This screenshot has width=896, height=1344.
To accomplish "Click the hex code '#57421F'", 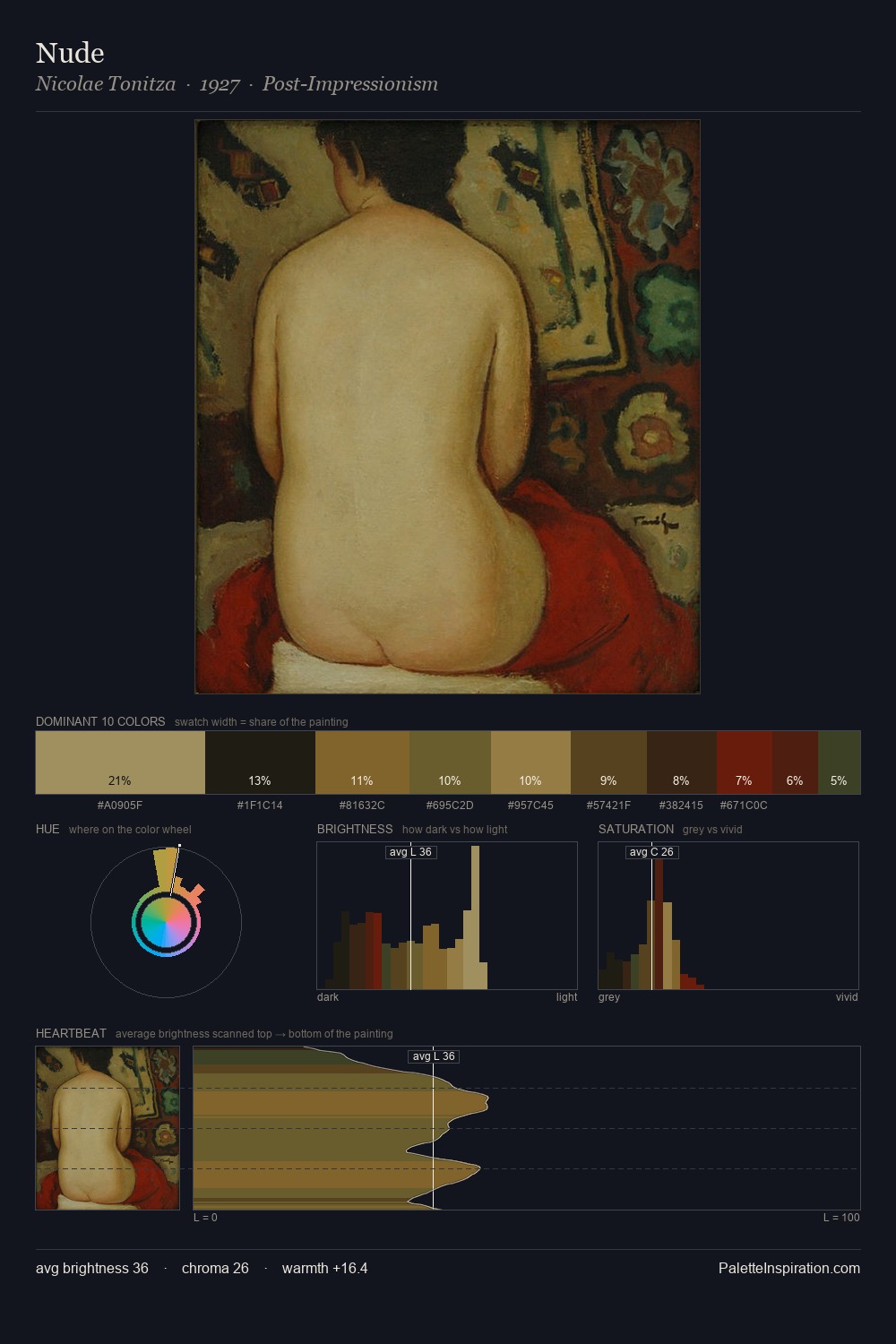I will click(608, 806).
